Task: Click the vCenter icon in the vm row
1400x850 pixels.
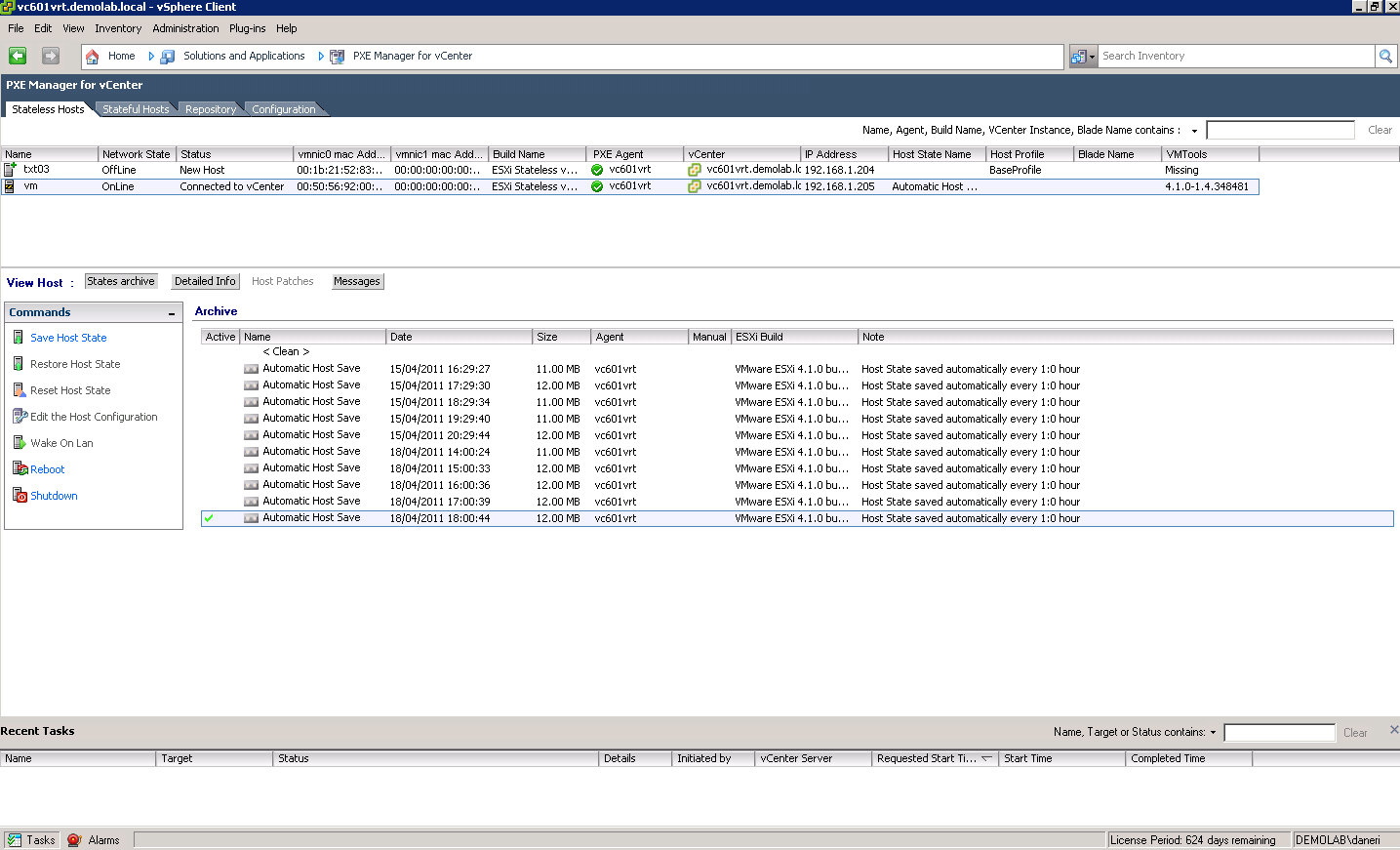Action: [x=695, y=186]
